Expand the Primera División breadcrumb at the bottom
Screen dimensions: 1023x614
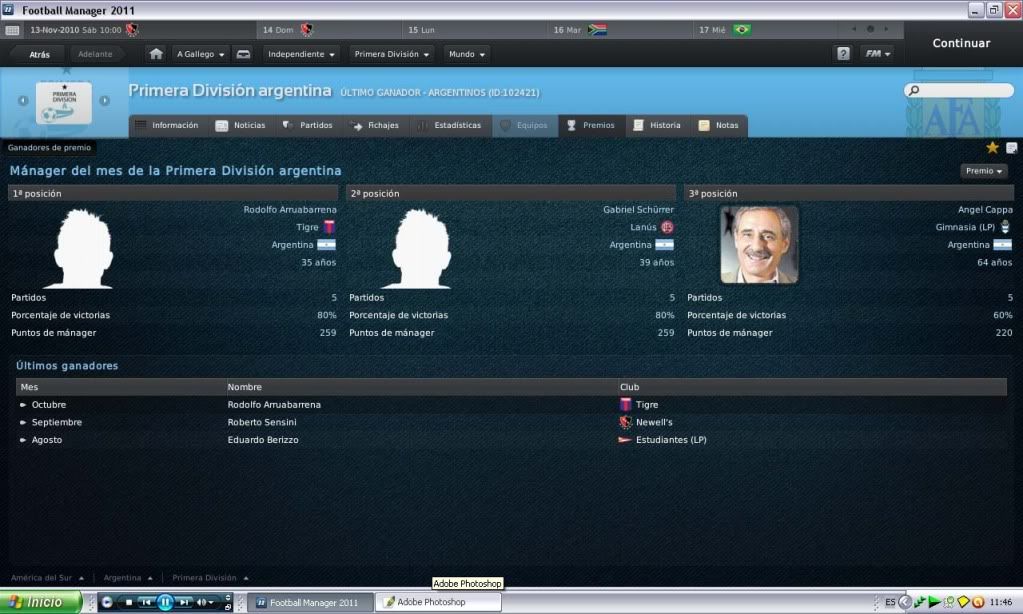[210, 577]
